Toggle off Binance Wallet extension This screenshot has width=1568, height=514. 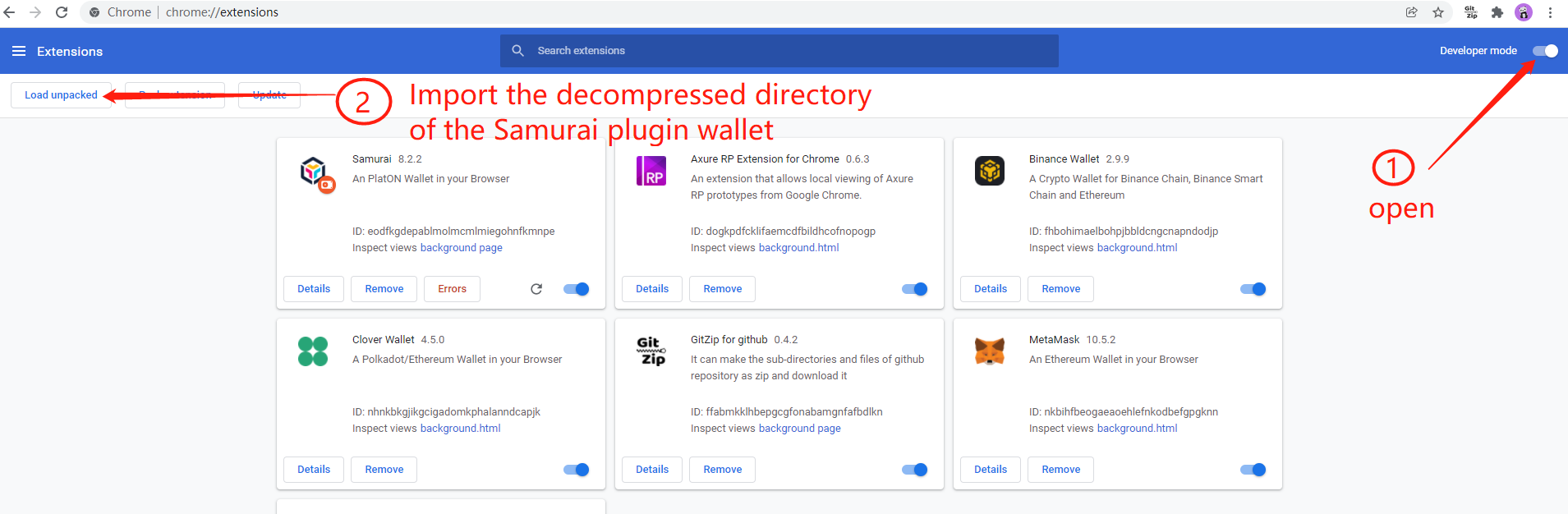pos(1253,289)
